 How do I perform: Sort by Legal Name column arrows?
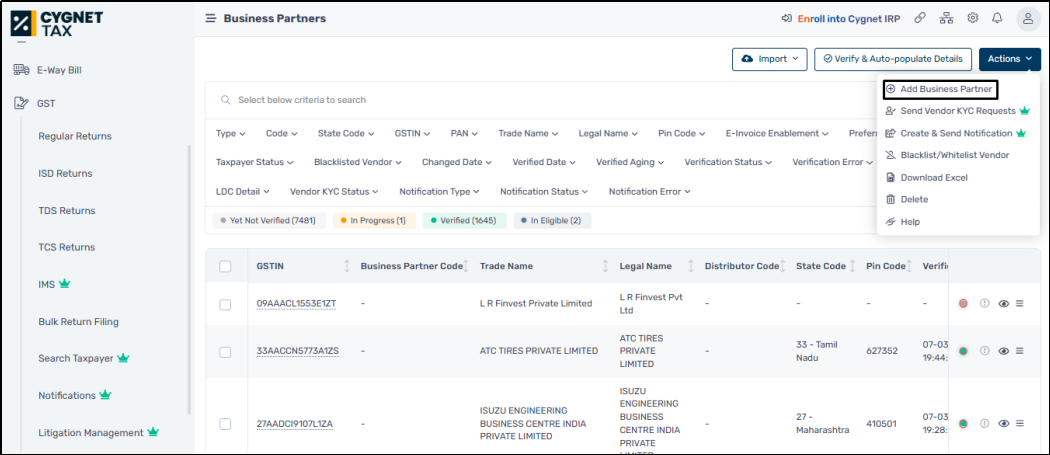[x=691, y=266]
